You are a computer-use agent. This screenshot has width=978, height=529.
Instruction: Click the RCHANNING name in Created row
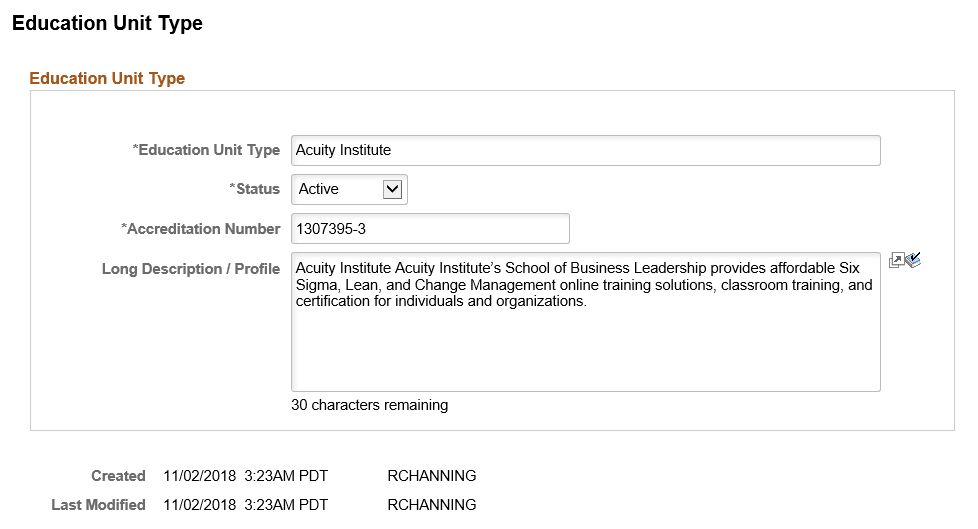(431, 476)
